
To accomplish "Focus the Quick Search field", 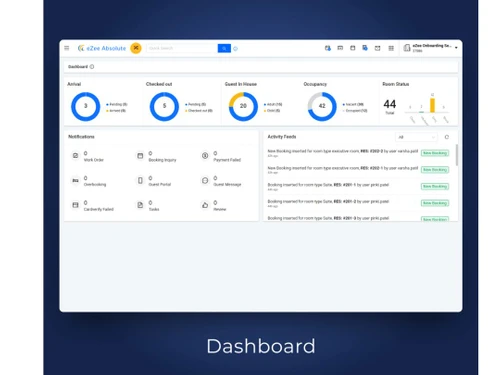I will 182,48.
